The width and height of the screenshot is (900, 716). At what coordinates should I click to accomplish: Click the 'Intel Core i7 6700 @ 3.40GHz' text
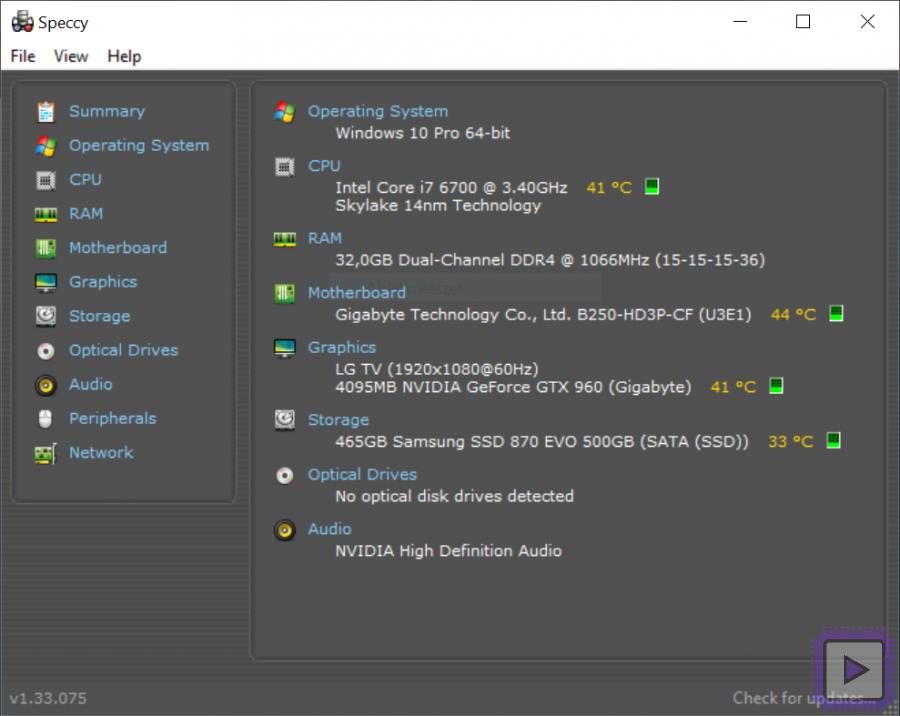tap(451, 188)
